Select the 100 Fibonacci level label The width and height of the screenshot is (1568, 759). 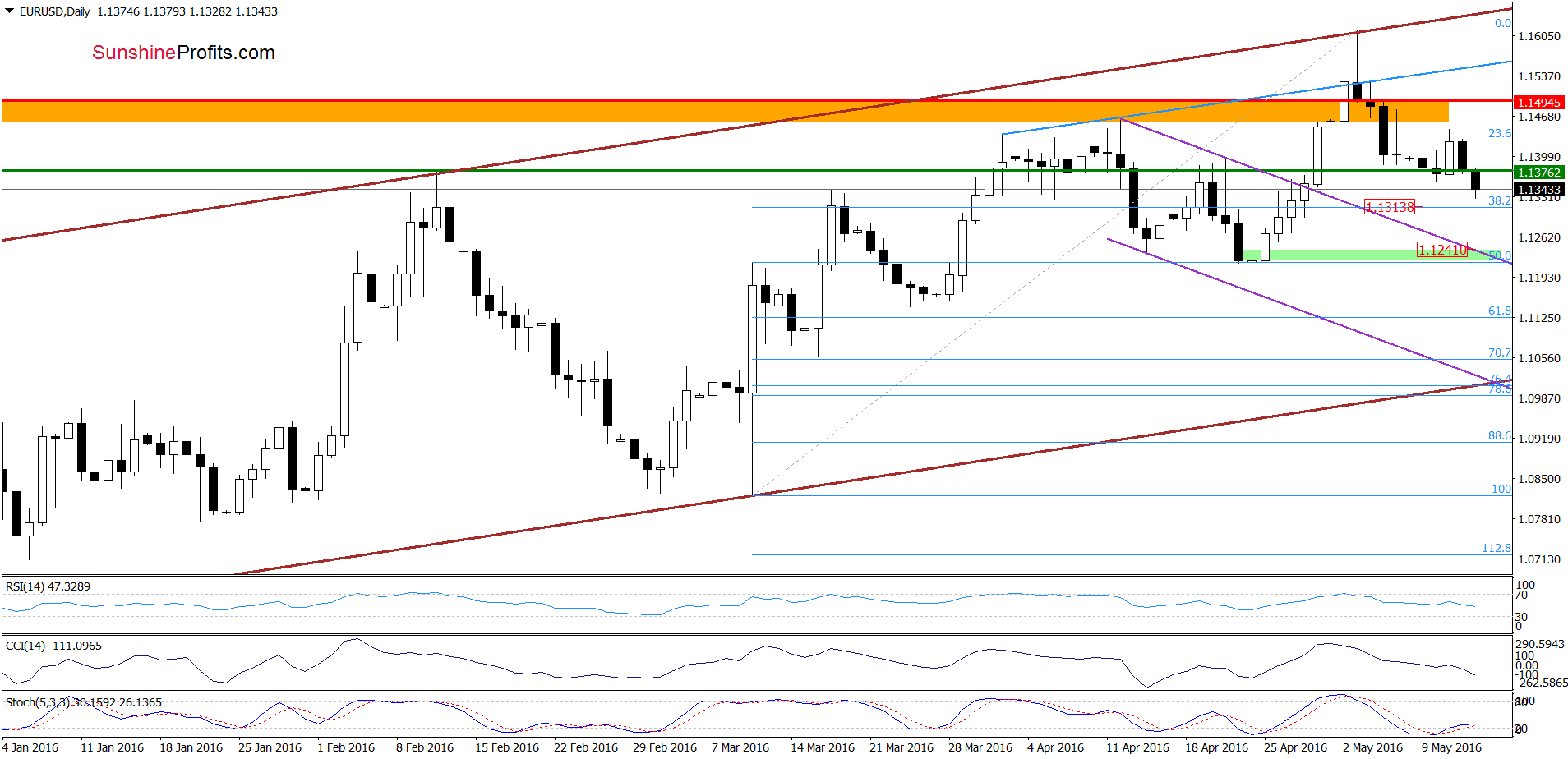(x=1501, y=489)
